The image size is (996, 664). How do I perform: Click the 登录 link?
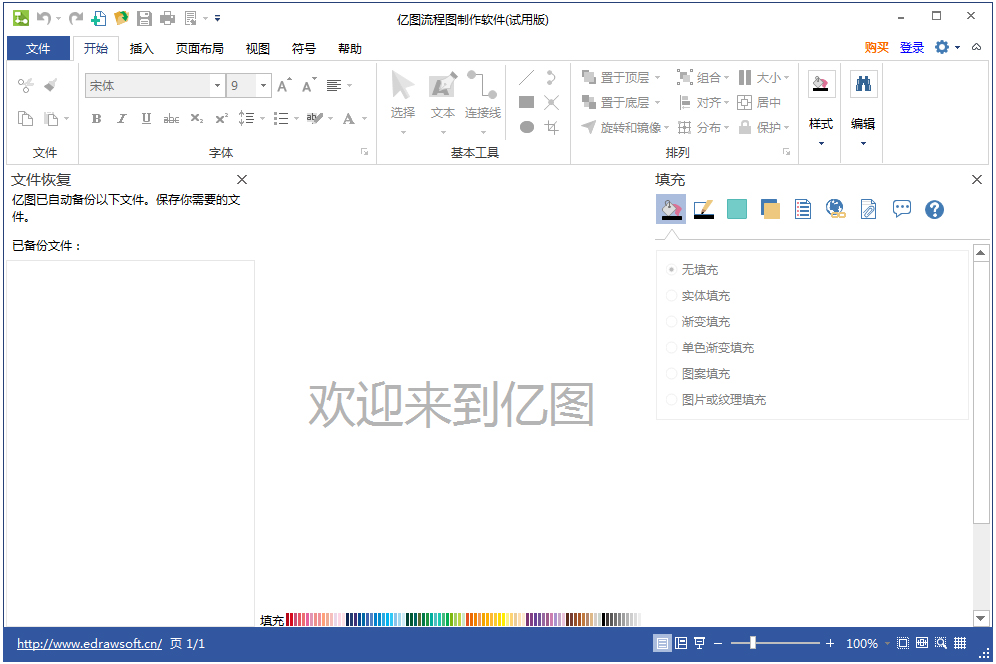912,48
